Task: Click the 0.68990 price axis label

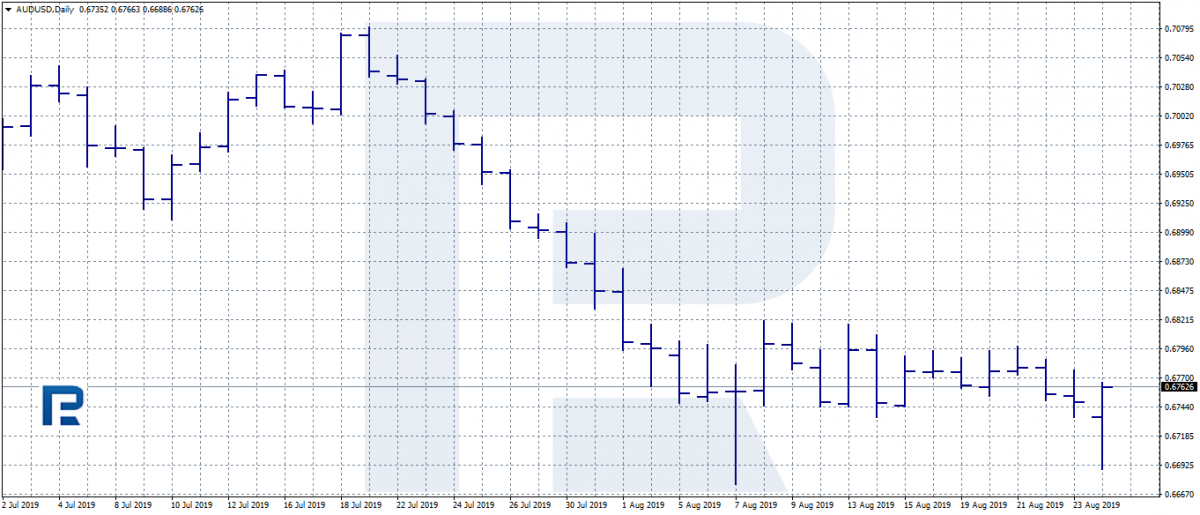Action: click(1178, 232)
